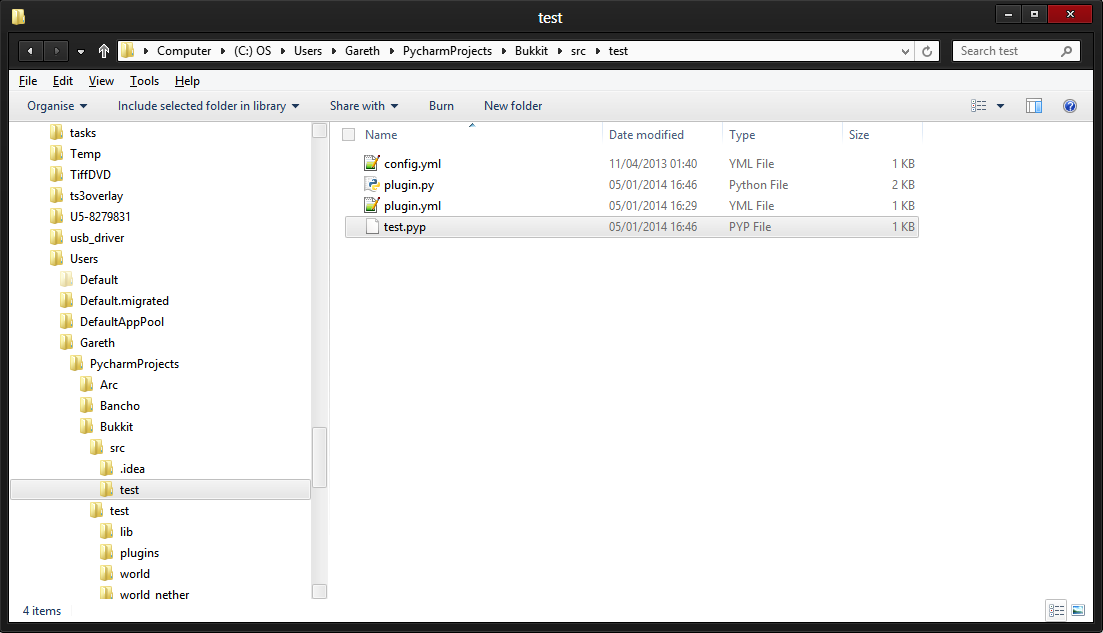
Task: Click the scroll up arrow in tree
Action: [x=319, y=131]
